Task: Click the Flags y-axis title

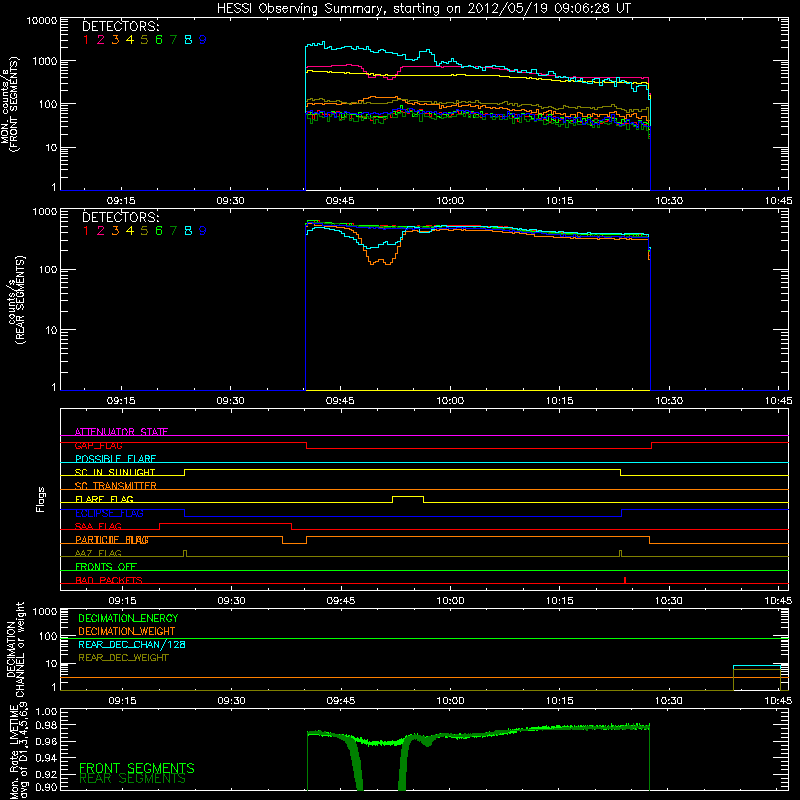Action: click(41, 499)
